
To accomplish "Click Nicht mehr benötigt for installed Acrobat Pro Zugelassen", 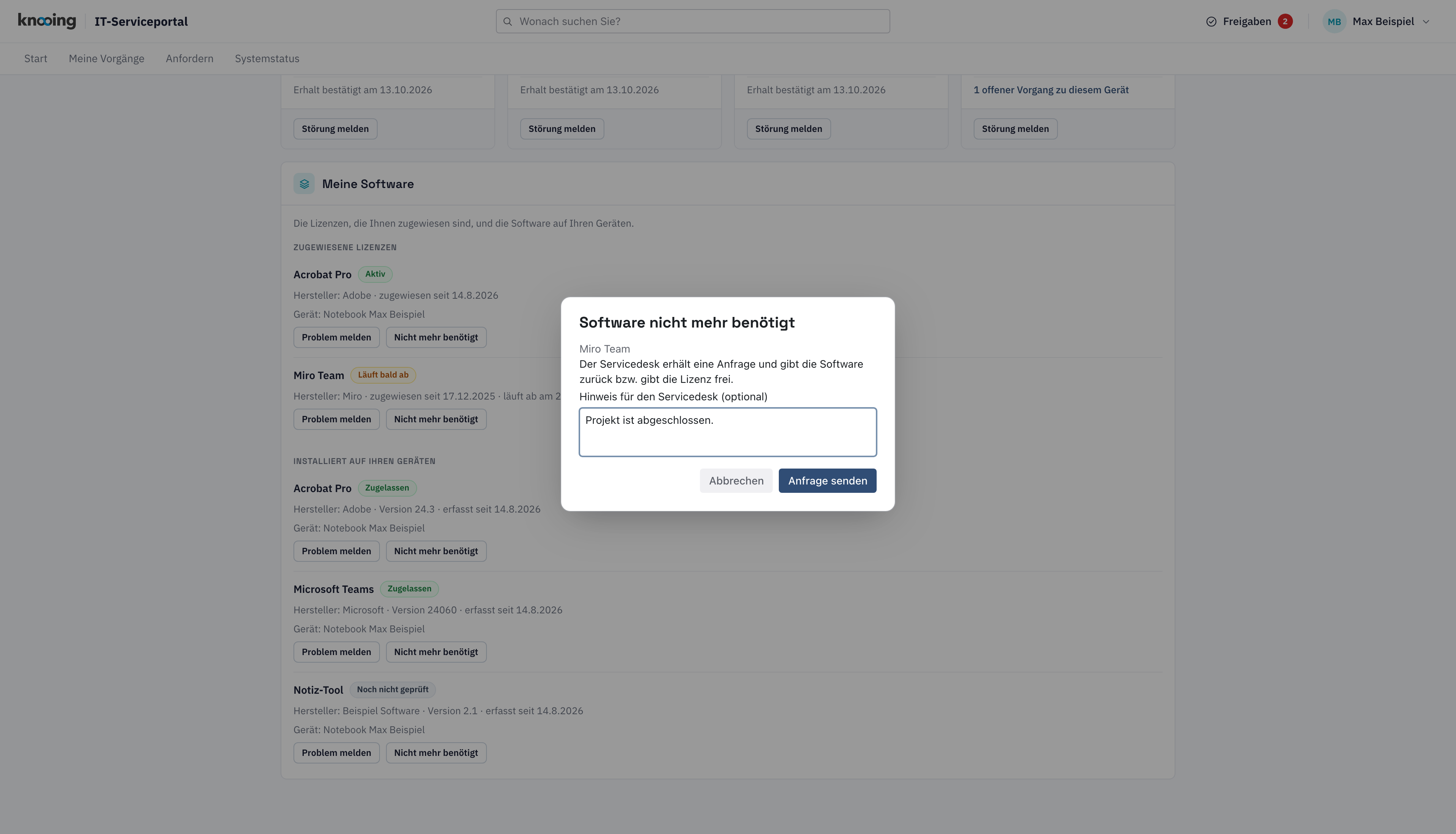I will coord(436,551).
